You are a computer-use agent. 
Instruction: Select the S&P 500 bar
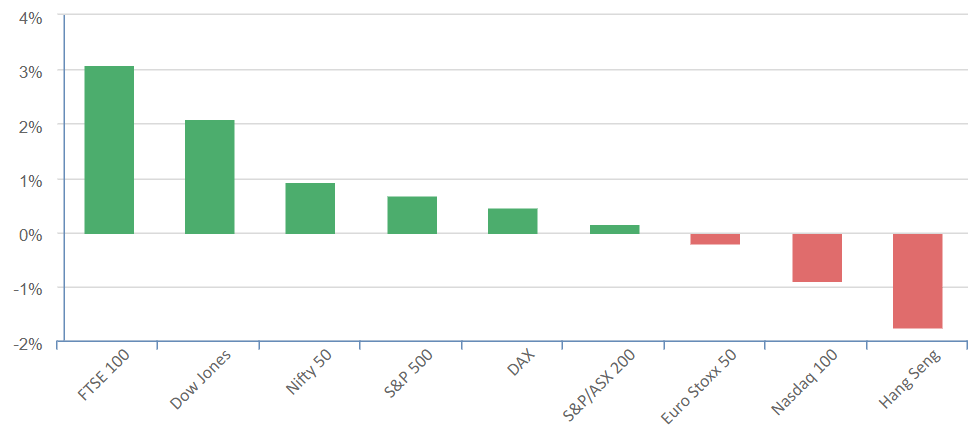(412, 215)
